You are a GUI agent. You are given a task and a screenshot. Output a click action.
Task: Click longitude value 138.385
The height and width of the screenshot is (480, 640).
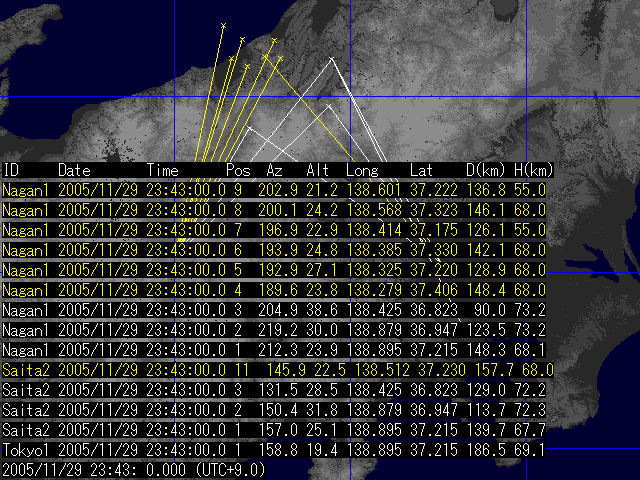[374, 250]
